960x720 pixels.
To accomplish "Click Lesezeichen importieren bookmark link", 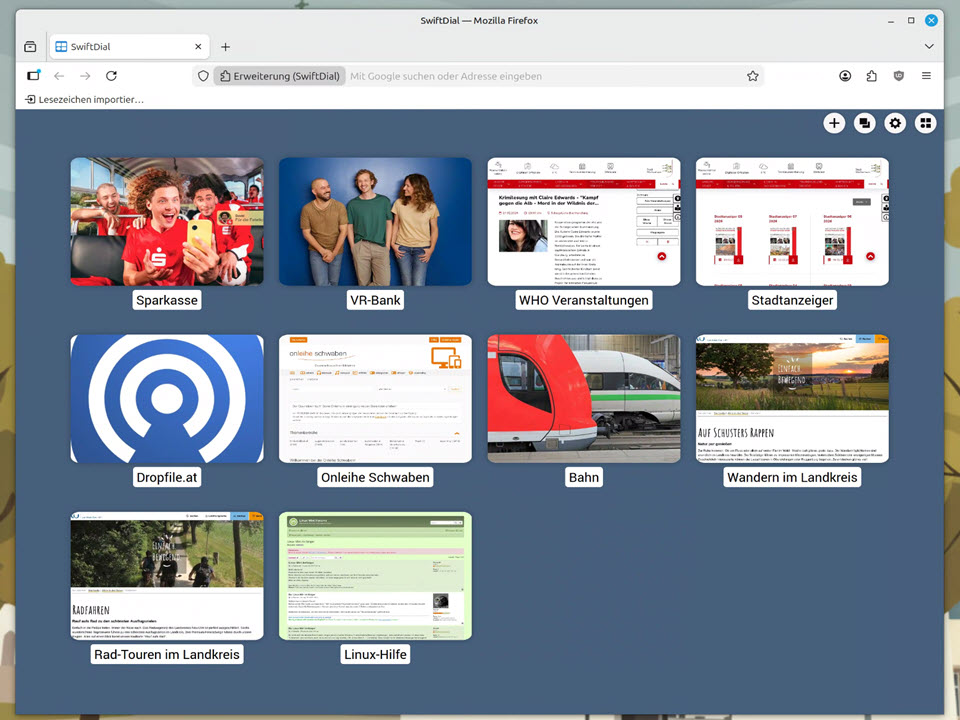I will 85,100.
